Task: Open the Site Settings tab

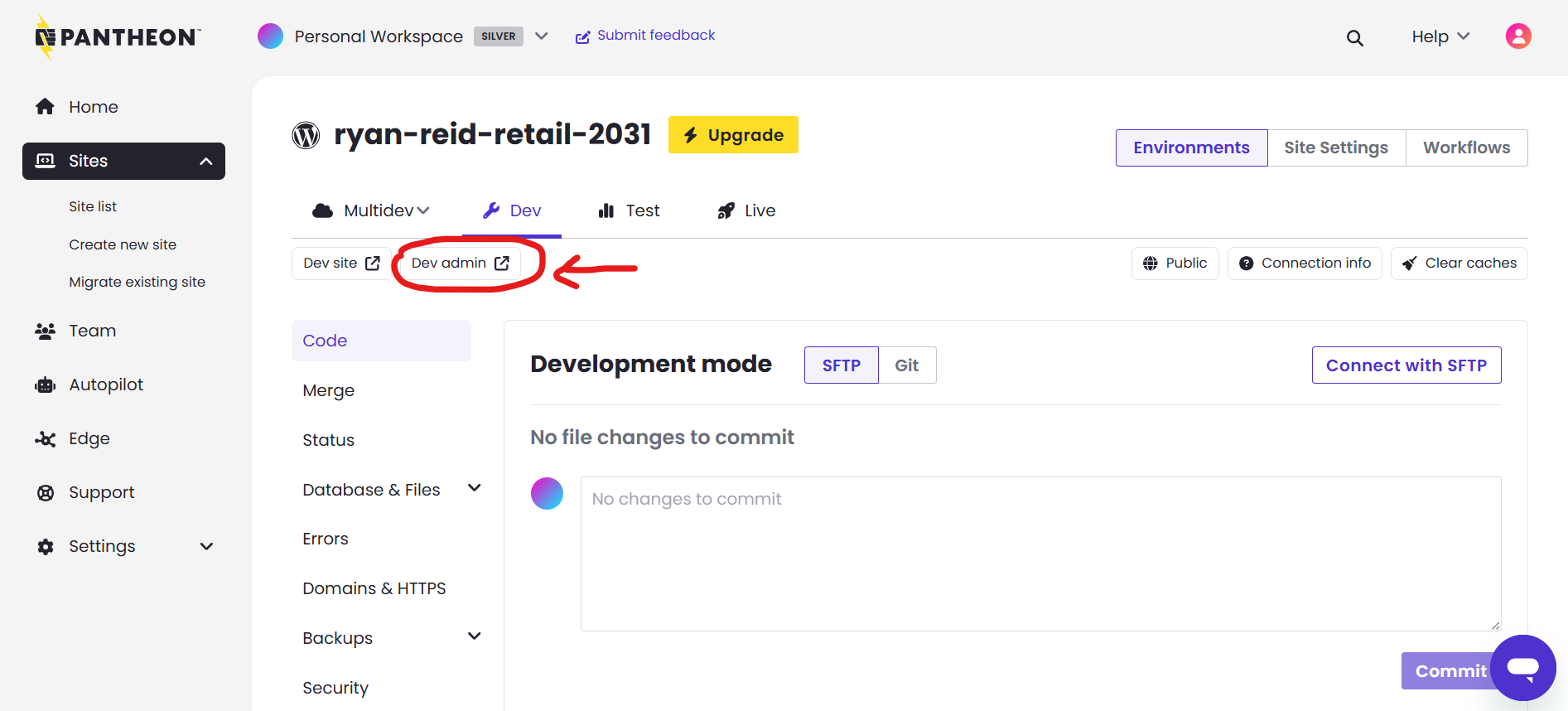Action: [1335, 148]
